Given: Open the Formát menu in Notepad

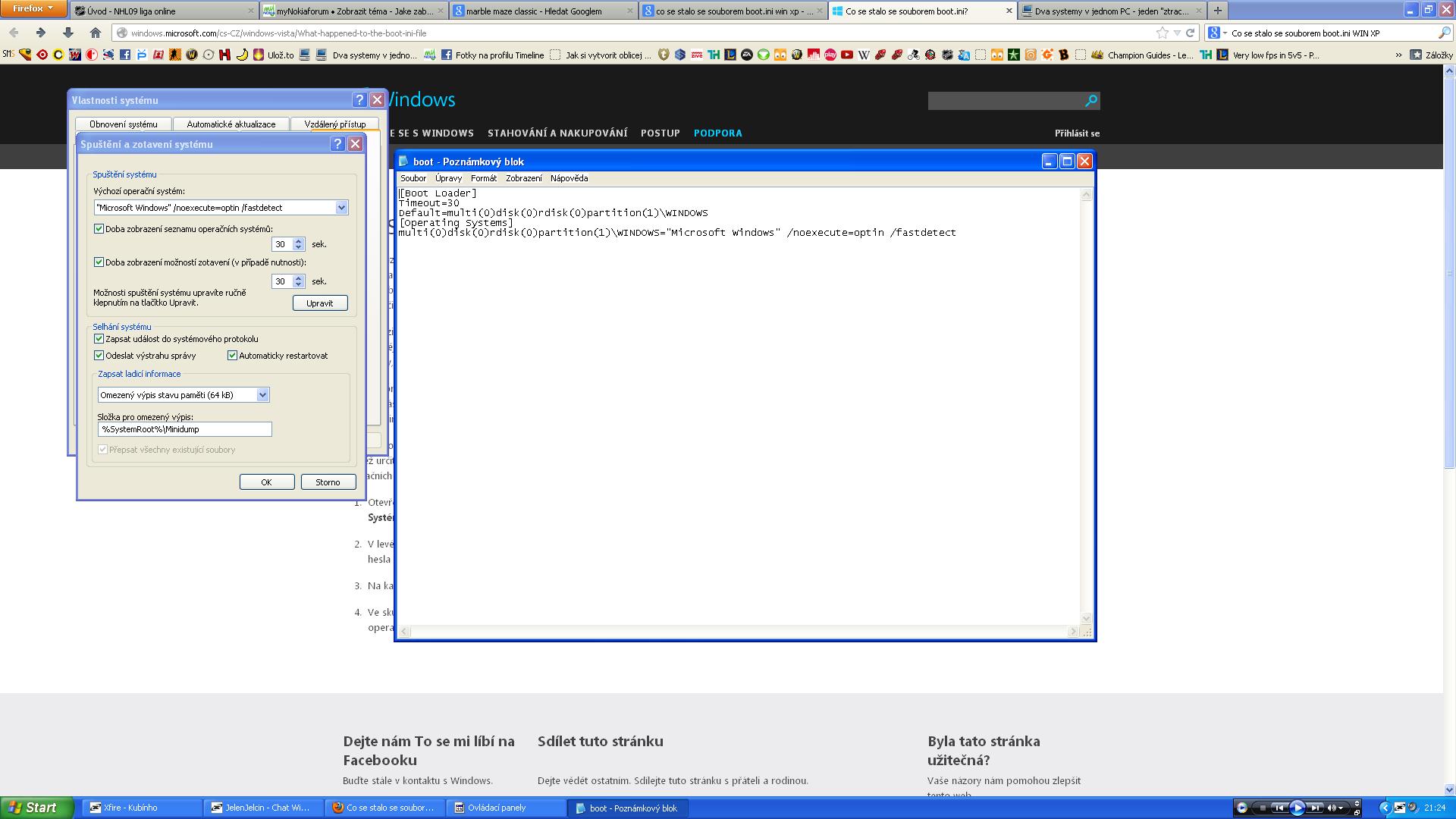Looking at the screenshot, I should point(483,178).
